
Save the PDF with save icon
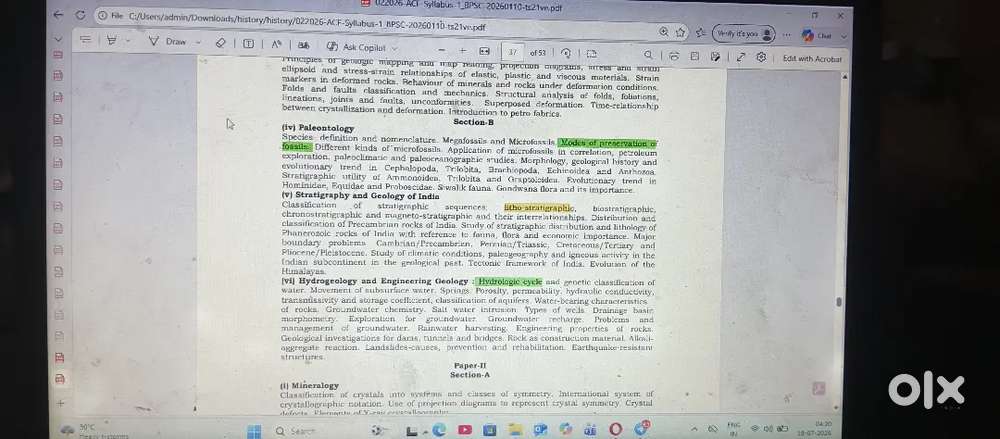[x=695, y=56]
